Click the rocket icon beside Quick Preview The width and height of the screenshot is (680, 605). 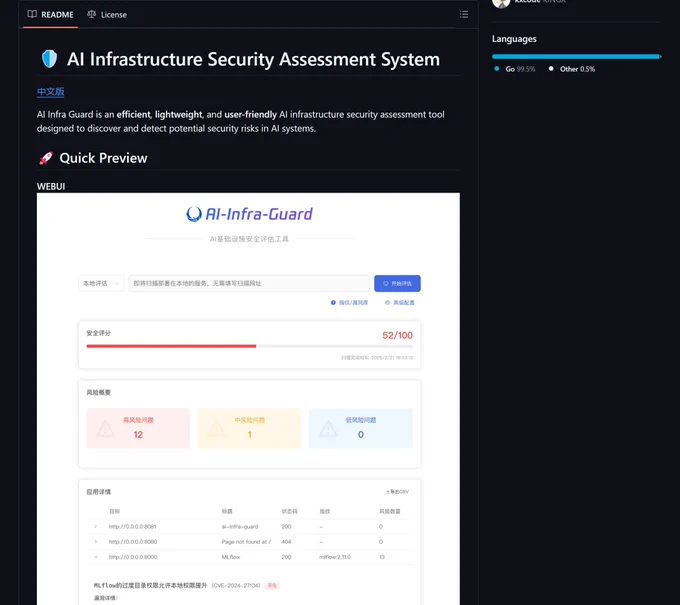pyautogui.click(x=46, y=158)
